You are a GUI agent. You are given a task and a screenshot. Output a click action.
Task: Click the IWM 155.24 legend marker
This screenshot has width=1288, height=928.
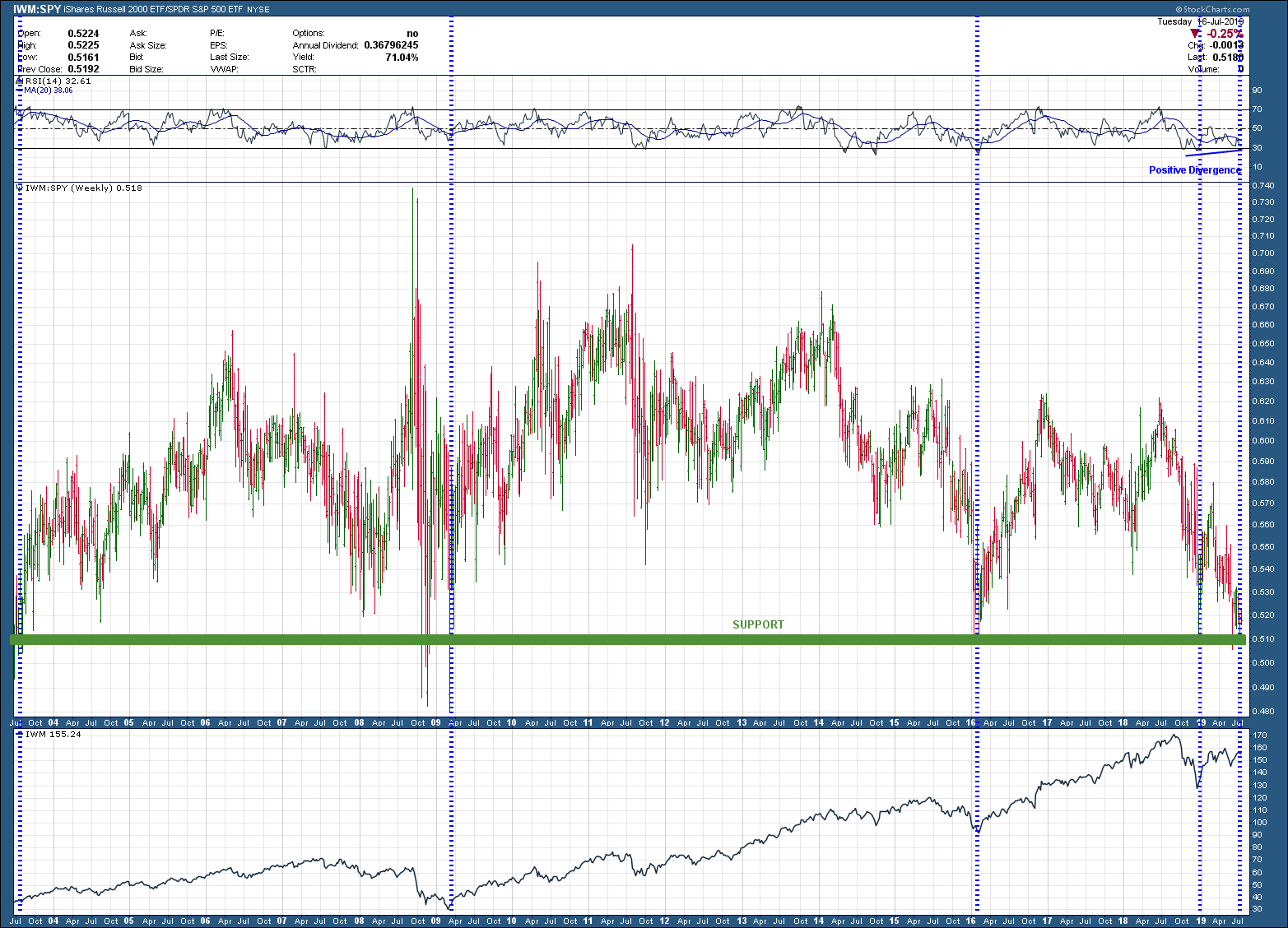pyautogui.click(x=21, y=734)
